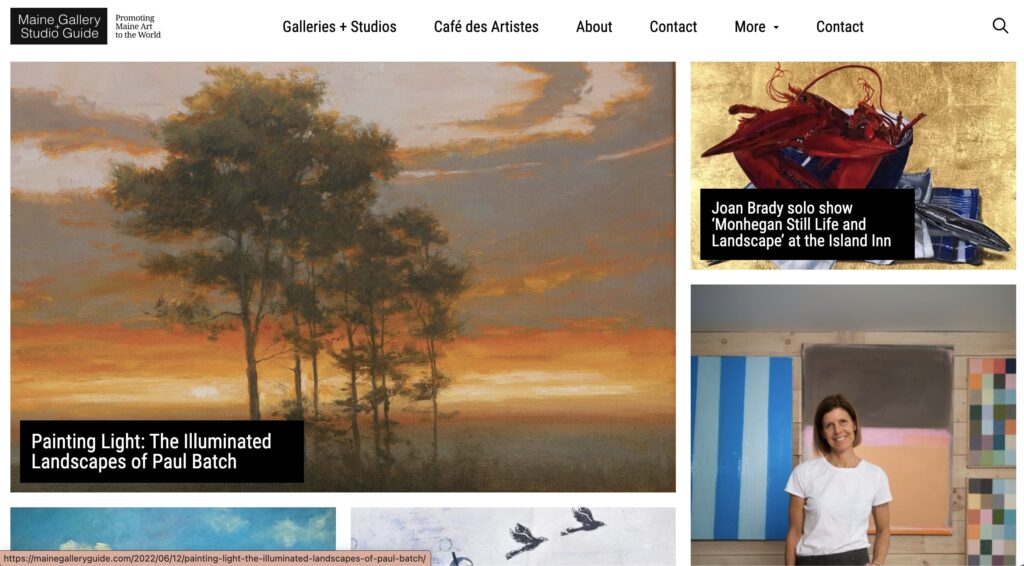Open Painting Light Paul Batch article title
This screenshot has height=566, width=1024.
(x=152, y=451)
